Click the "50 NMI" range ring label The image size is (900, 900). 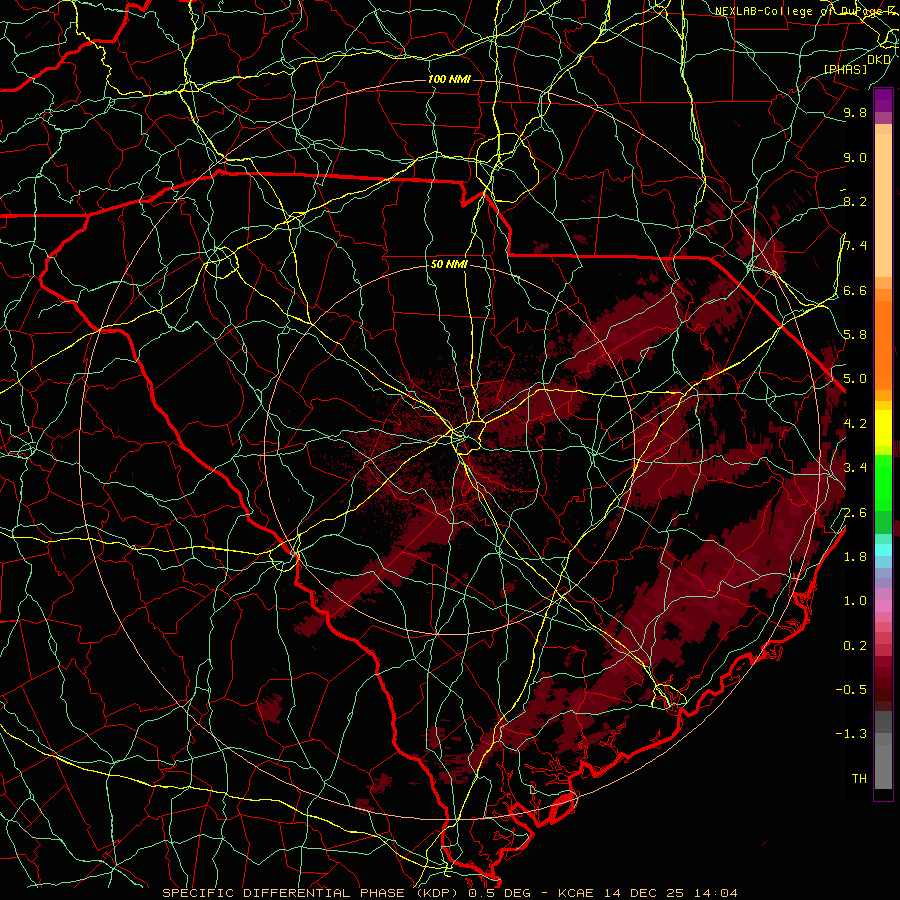point(449,265)
